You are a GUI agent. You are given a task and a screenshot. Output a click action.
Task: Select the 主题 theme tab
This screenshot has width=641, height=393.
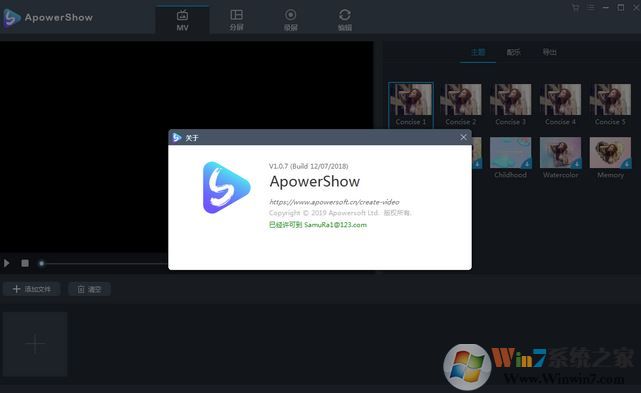478,52
